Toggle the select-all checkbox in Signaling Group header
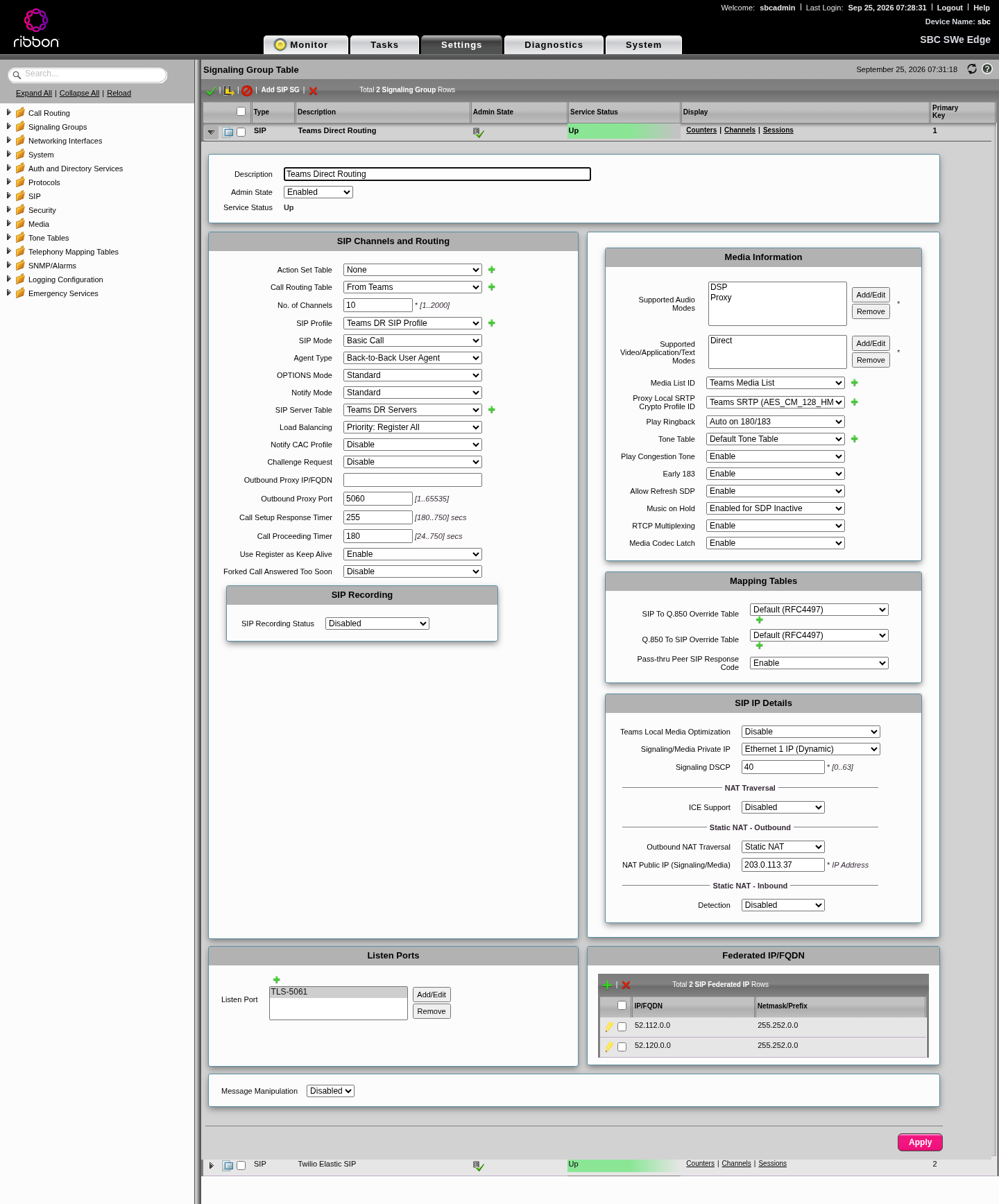 tap(241, 112)
